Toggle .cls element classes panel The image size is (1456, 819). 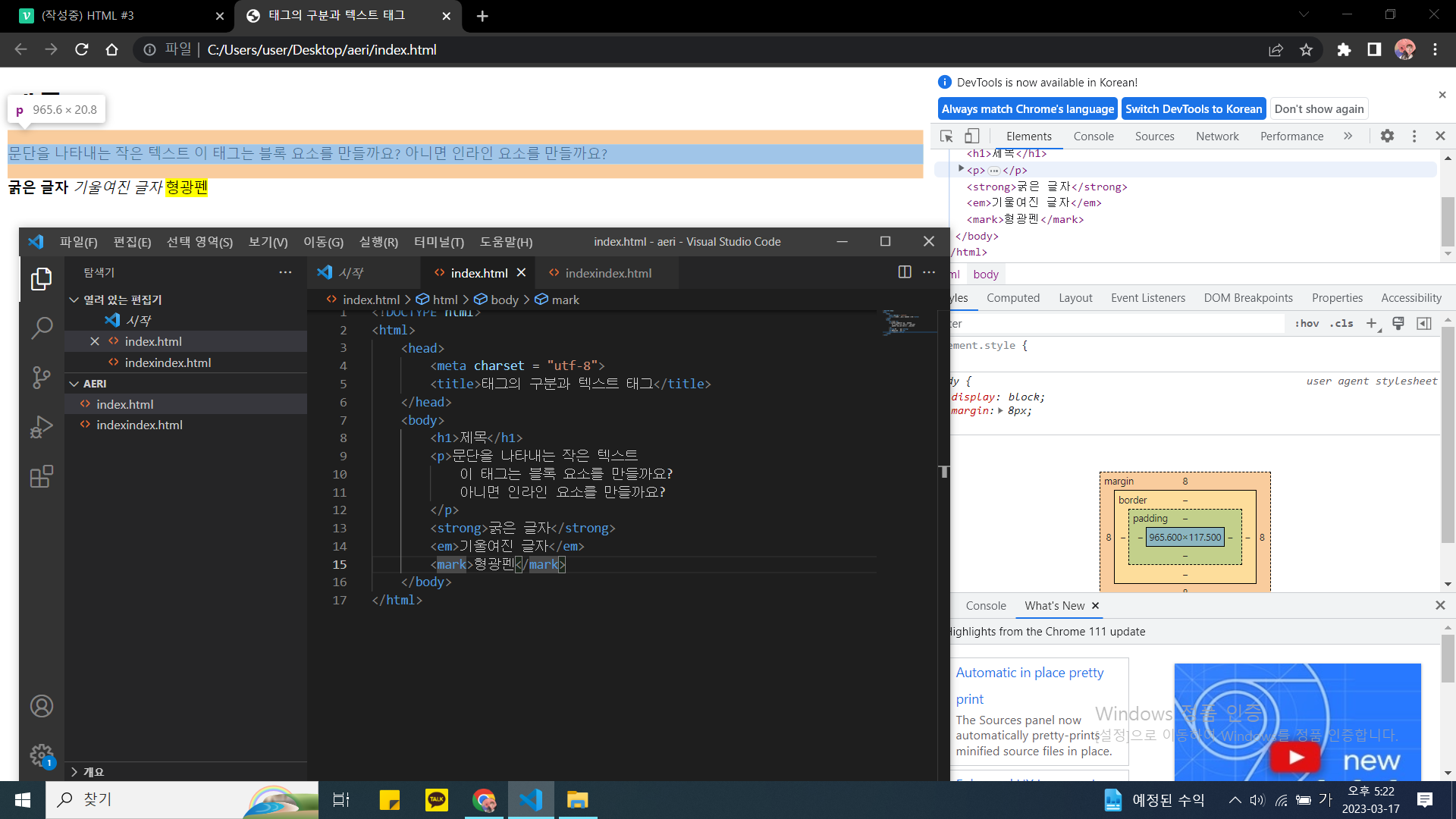[x=1341, y=324]
